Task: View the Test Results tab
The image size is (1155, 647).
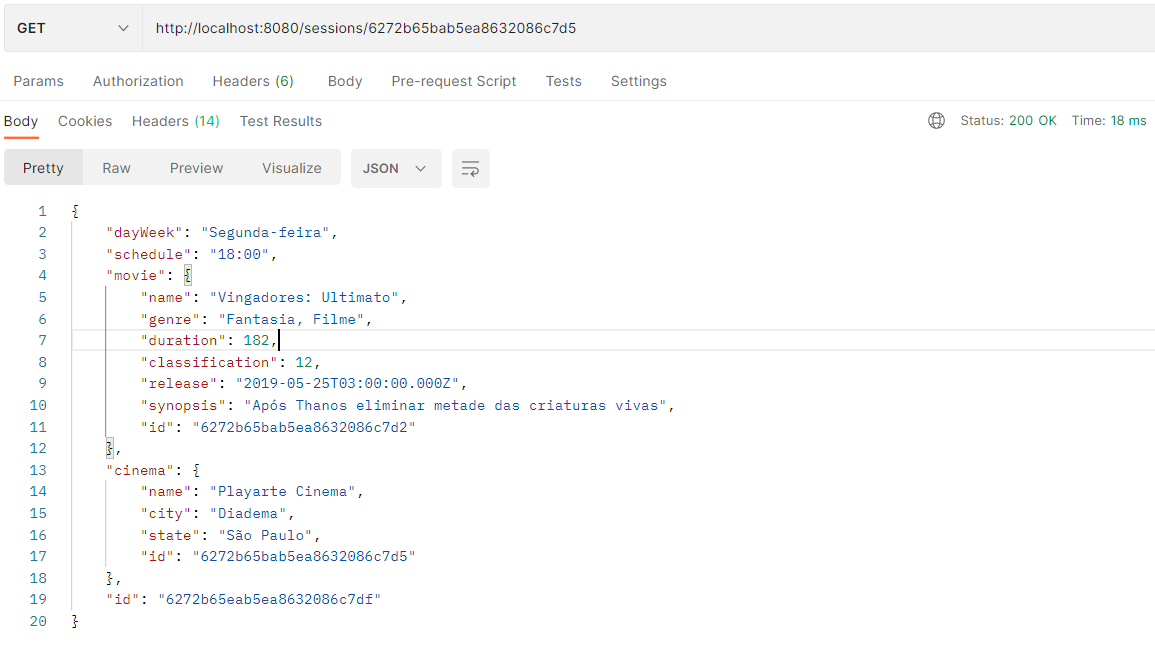Action: pyautogui.click(x=280, y=120)
